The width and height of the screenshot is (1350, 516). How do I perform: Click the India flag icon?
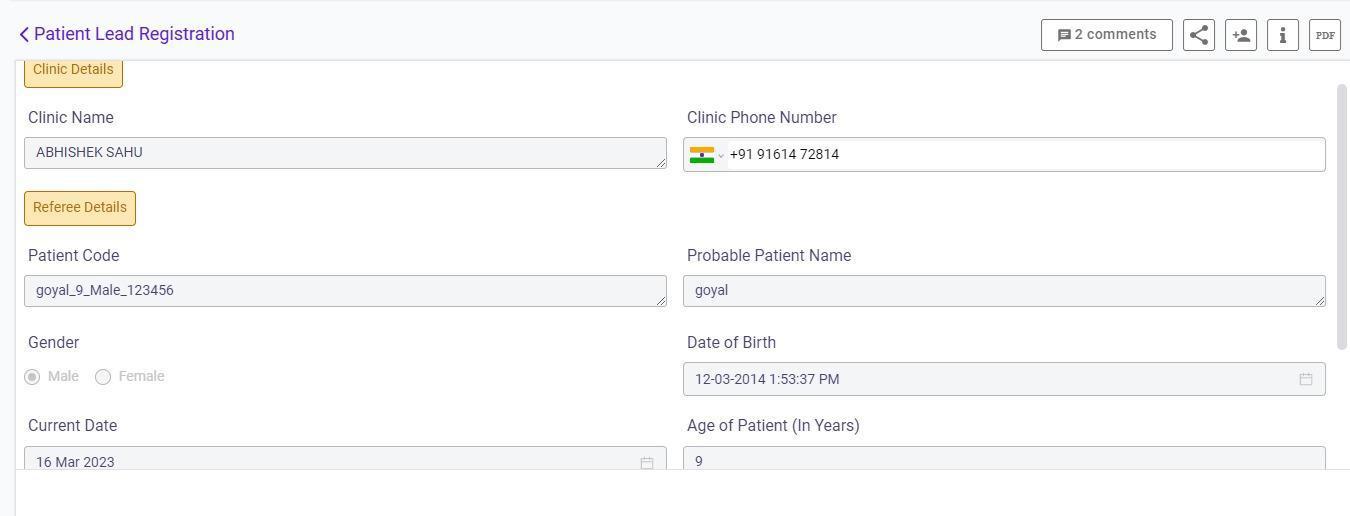702,155
